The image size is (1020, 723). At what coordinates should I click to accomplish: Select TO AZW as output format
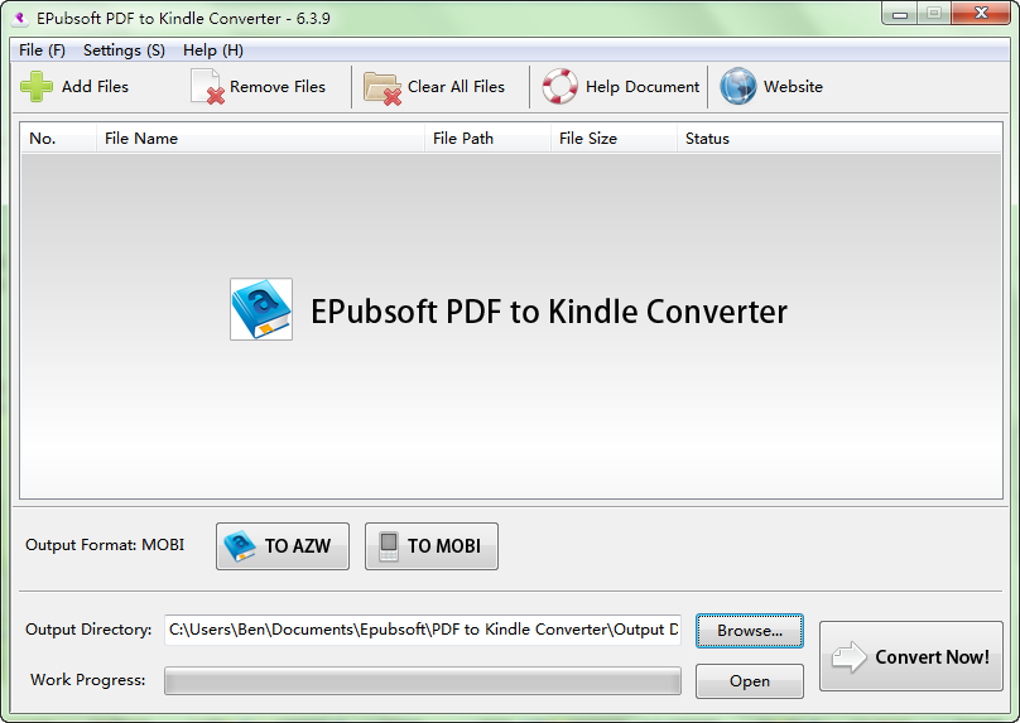[x=282, y=545]
